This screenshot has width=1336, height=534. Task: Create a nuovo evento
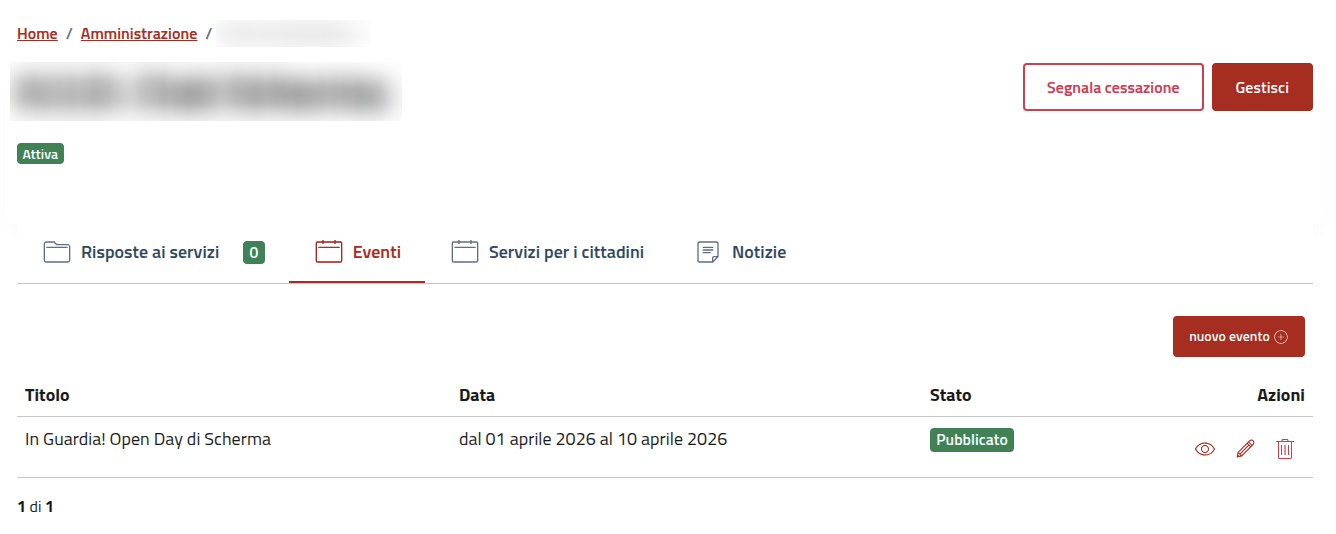pos(1239,337)
